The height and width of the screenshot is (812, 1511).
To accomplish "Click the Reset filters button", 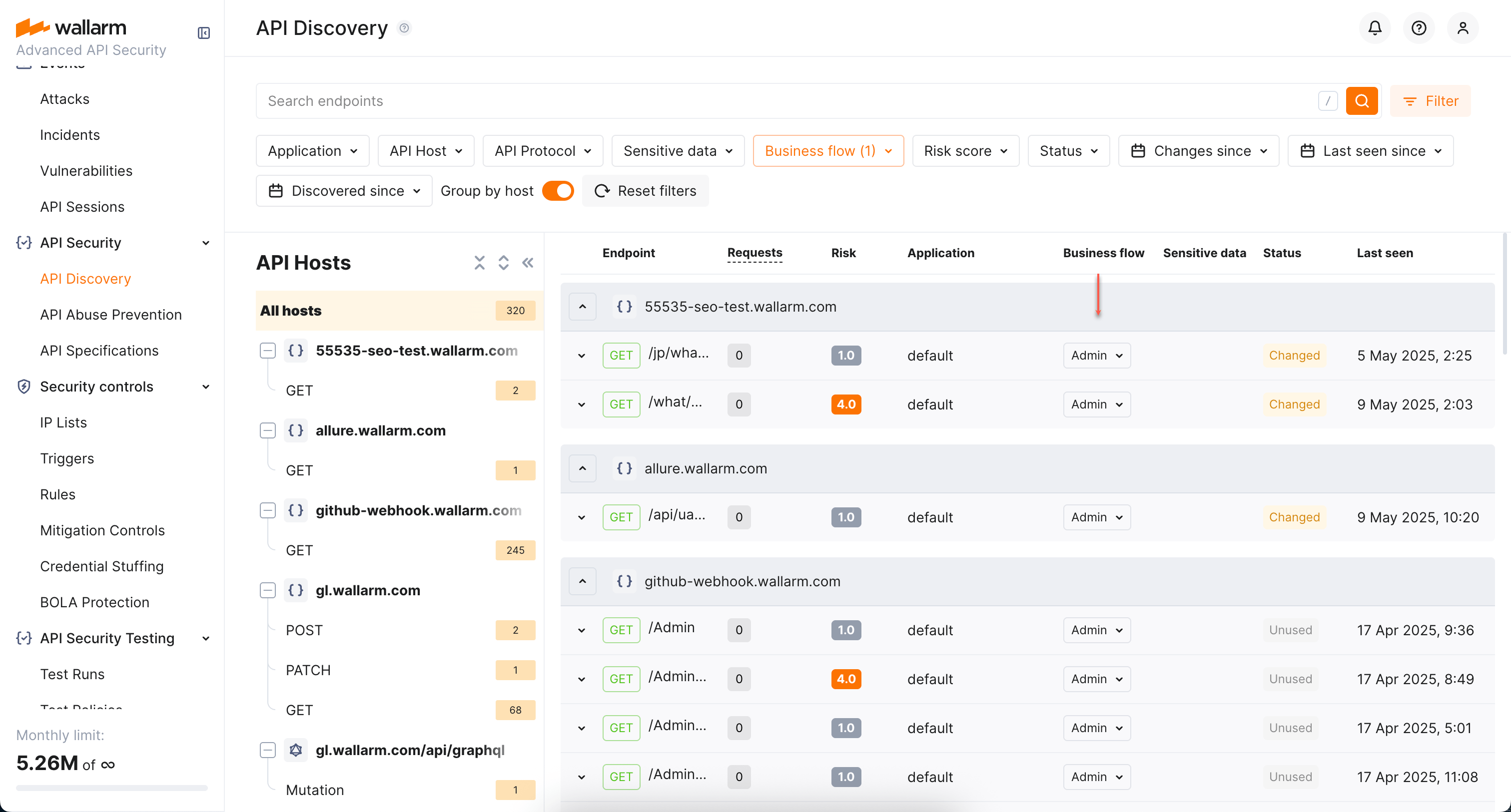I will 645,191.
